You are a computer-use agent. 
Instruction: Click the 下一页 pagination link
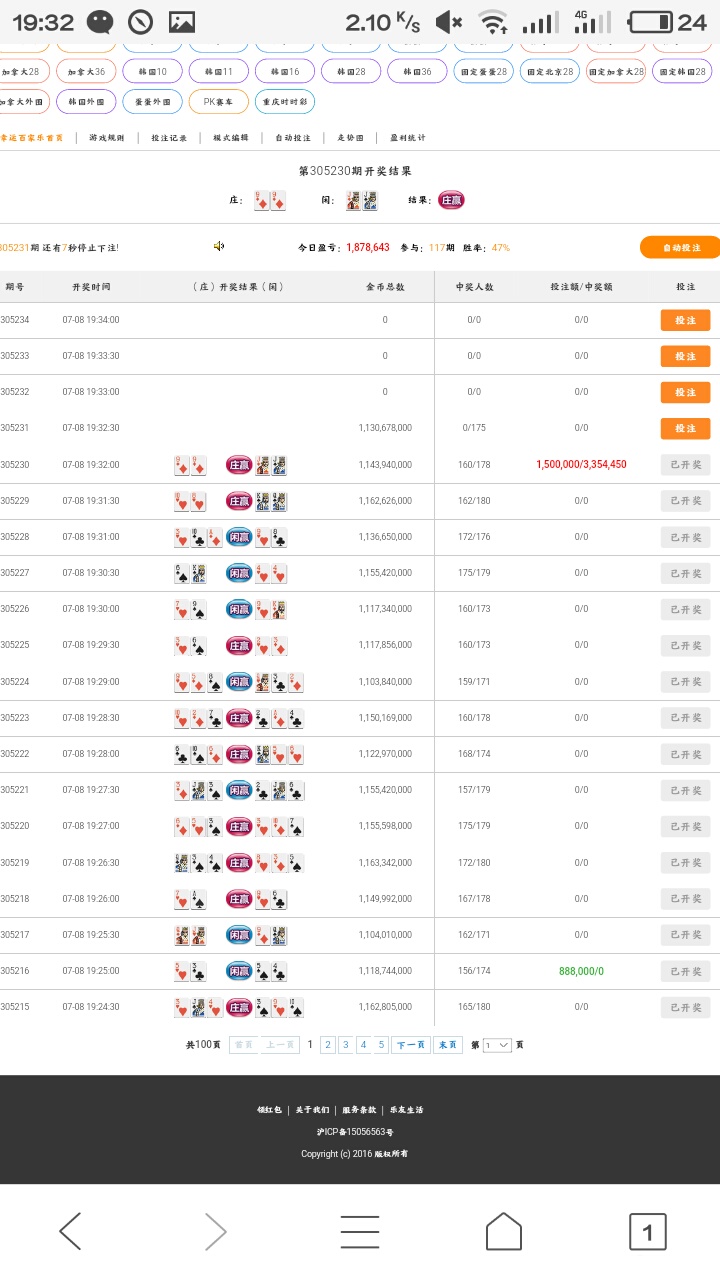410,1045
